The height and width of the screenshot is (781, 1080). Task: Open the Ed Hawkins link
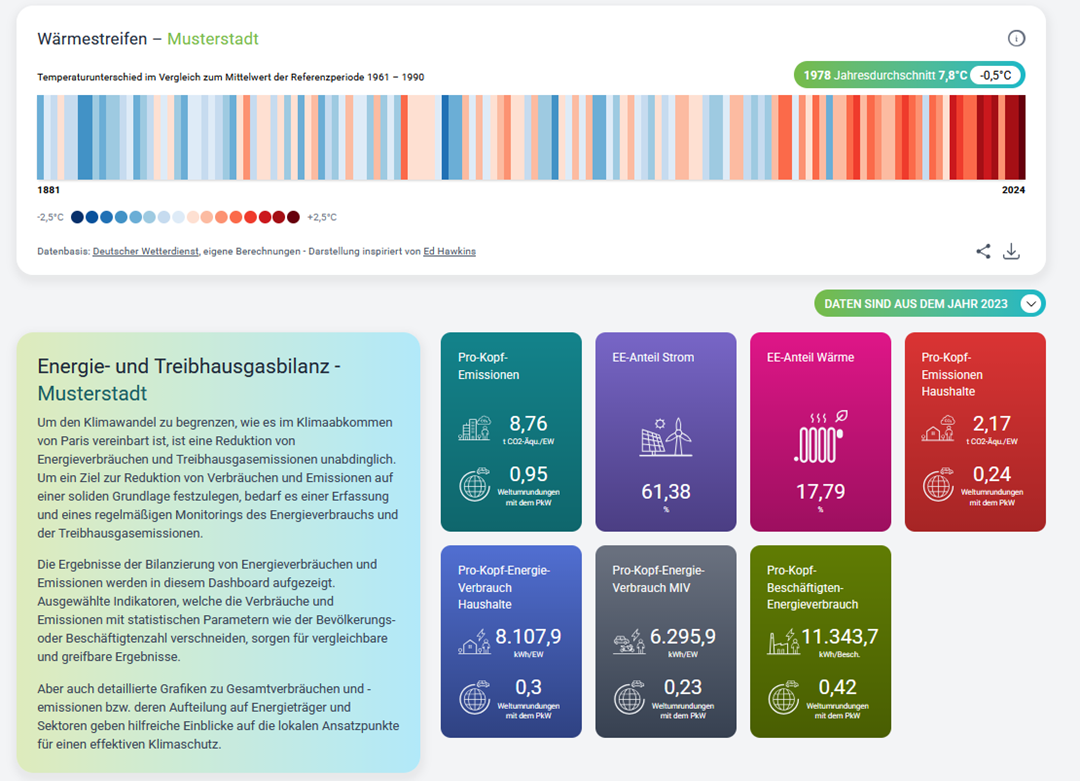(x=449, y=251)
